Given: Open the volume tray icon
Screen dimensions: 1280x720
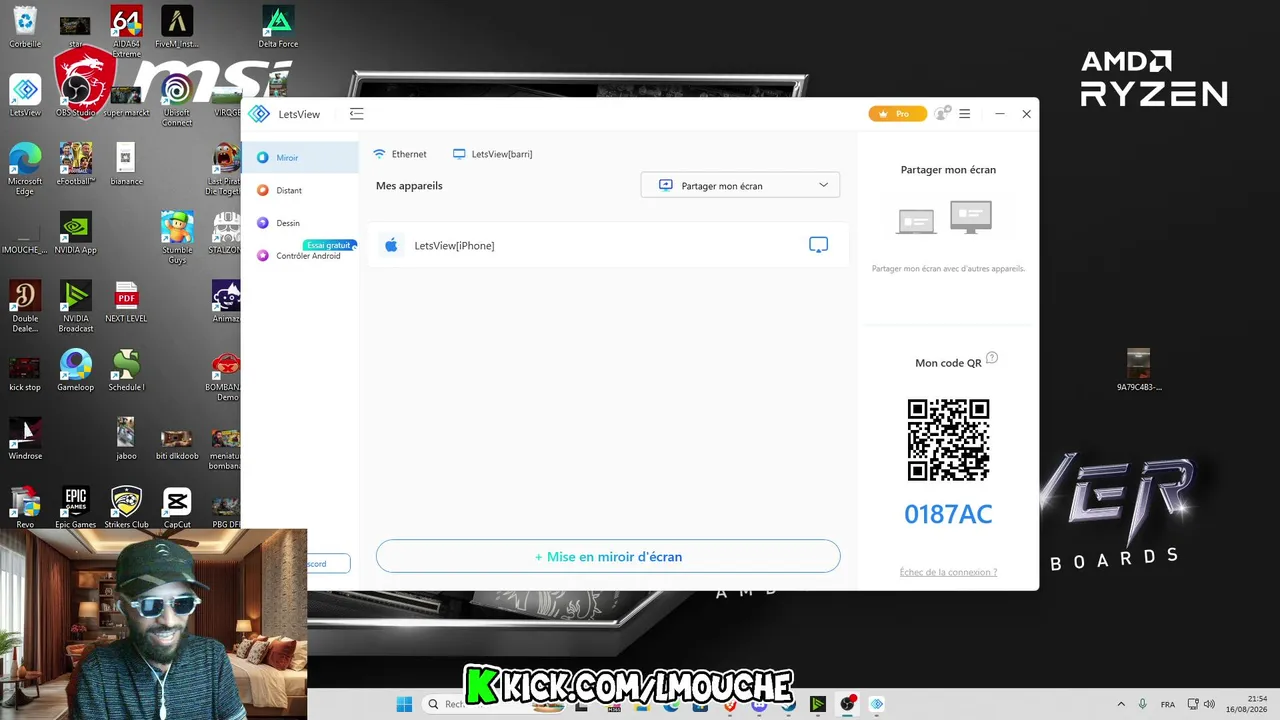Looking at the screenshot, I should pos(1210,704).
